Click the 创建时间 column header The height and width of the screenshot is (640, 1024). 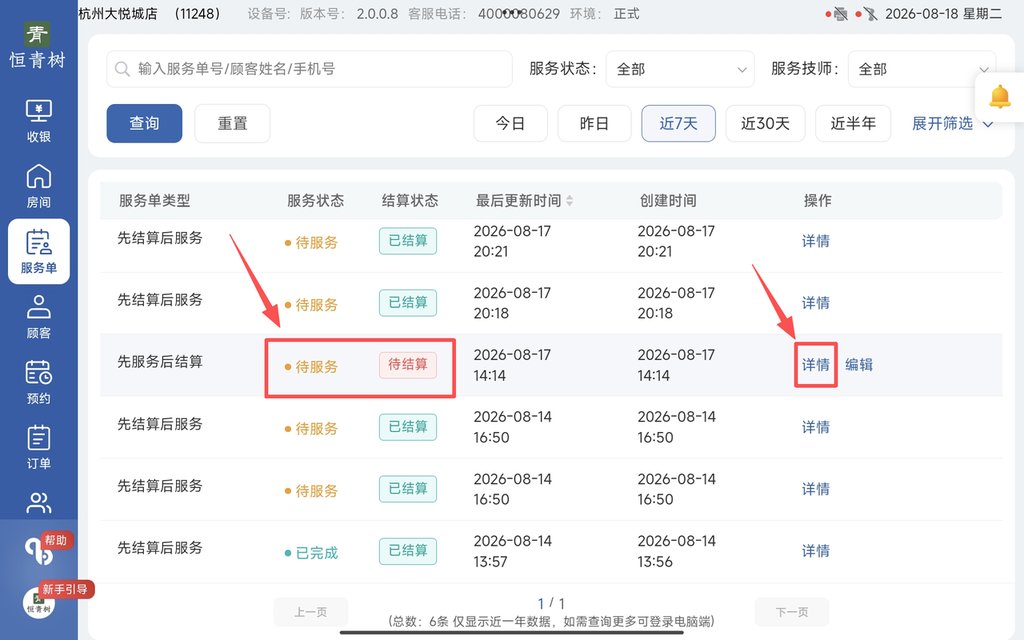click(x=668, y=201)
